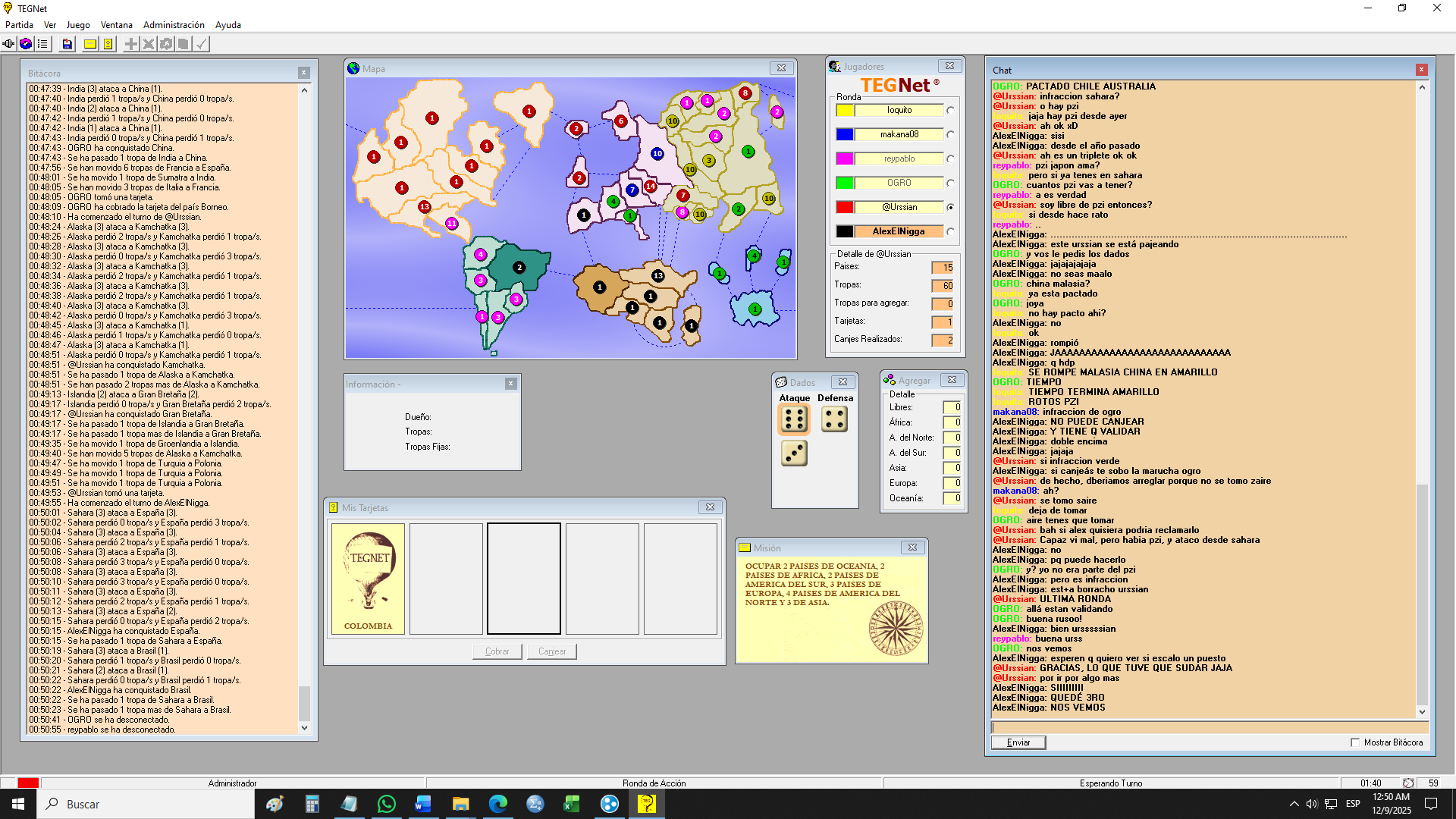The image size is (1456, 819).
Task: Click the yellow mission card toolbar icon
Action: point(90,44)
